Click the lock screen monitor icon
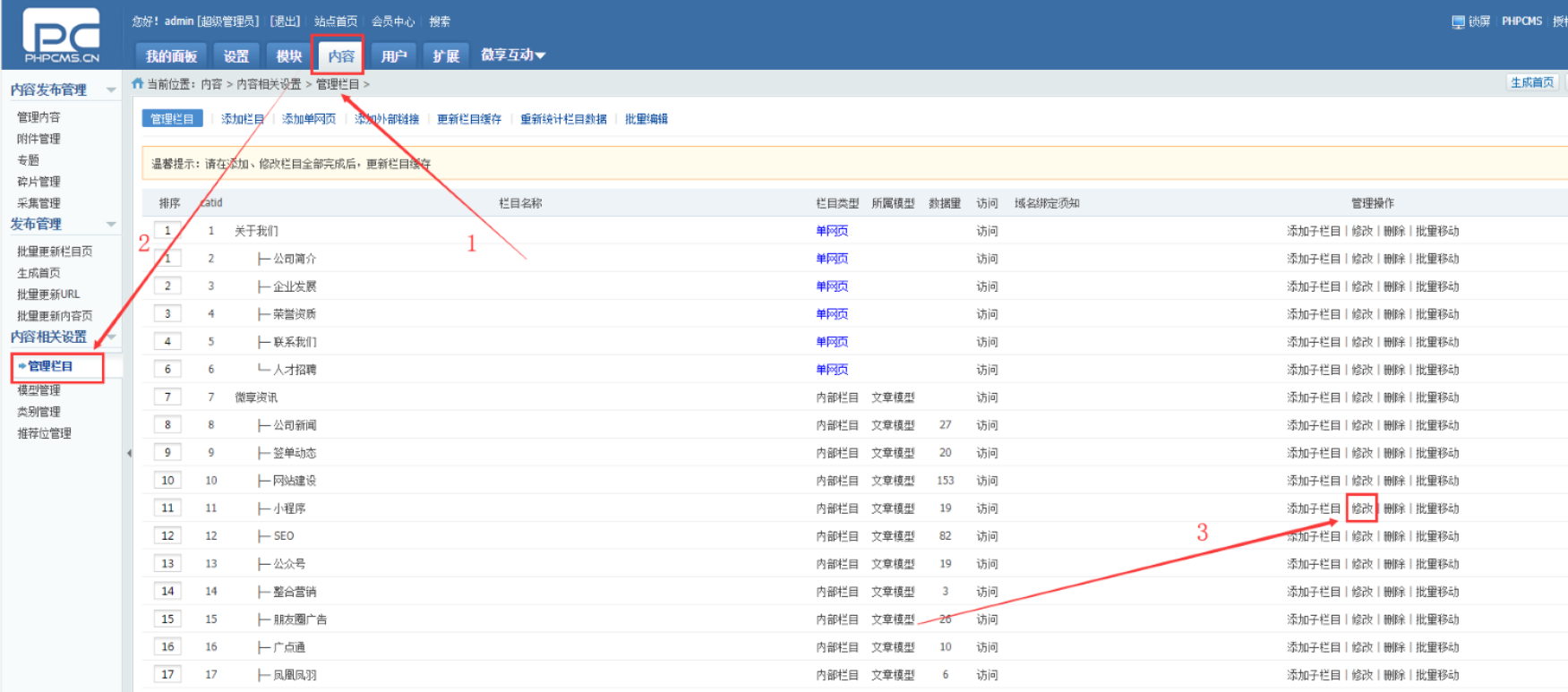The height and width of the screenshot is (692, 1568). [x=1458, y=21]
